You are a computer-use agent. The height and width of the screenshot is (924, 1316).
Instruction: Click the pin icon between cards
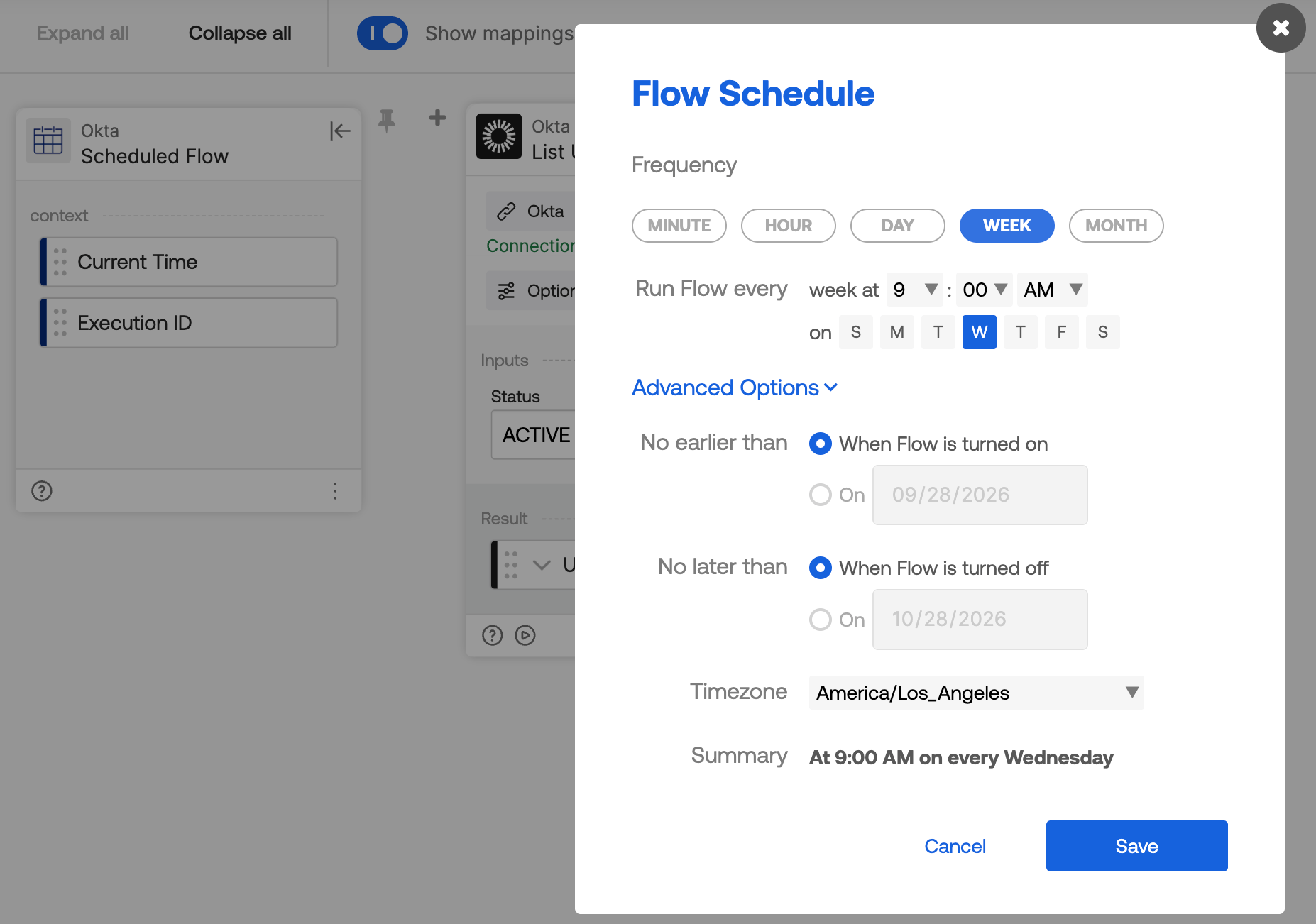click(387, 120)
